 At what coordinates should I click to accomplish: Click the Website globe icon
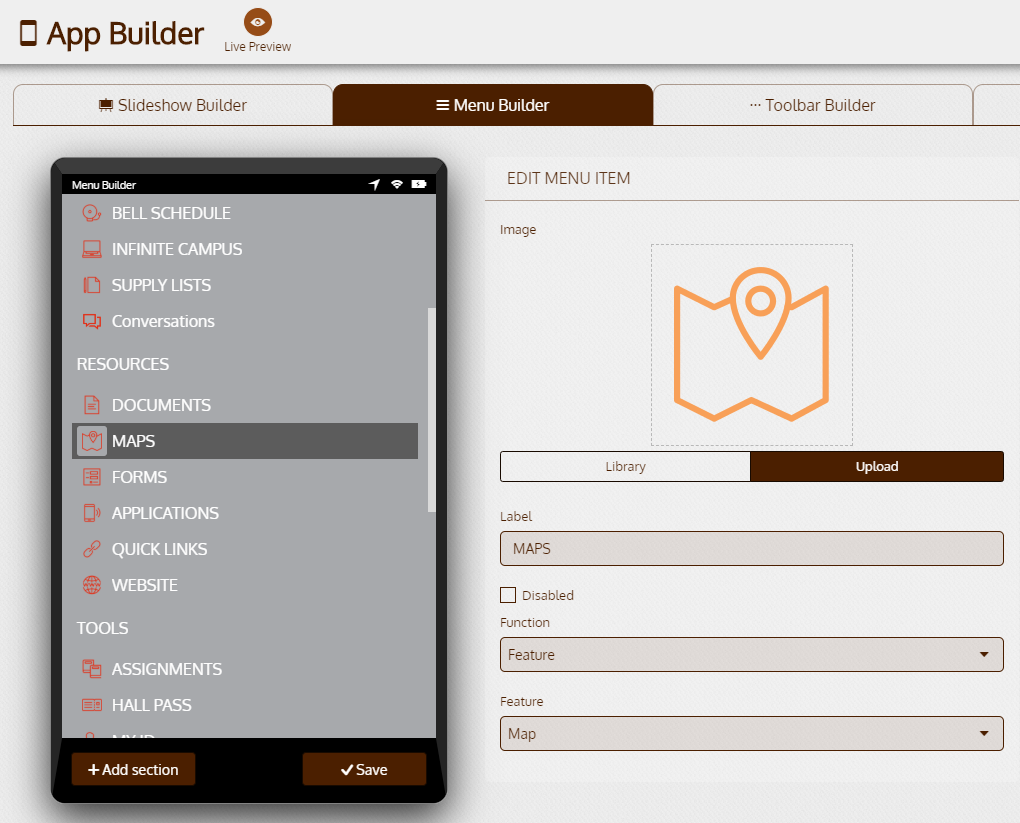[92, 585]
